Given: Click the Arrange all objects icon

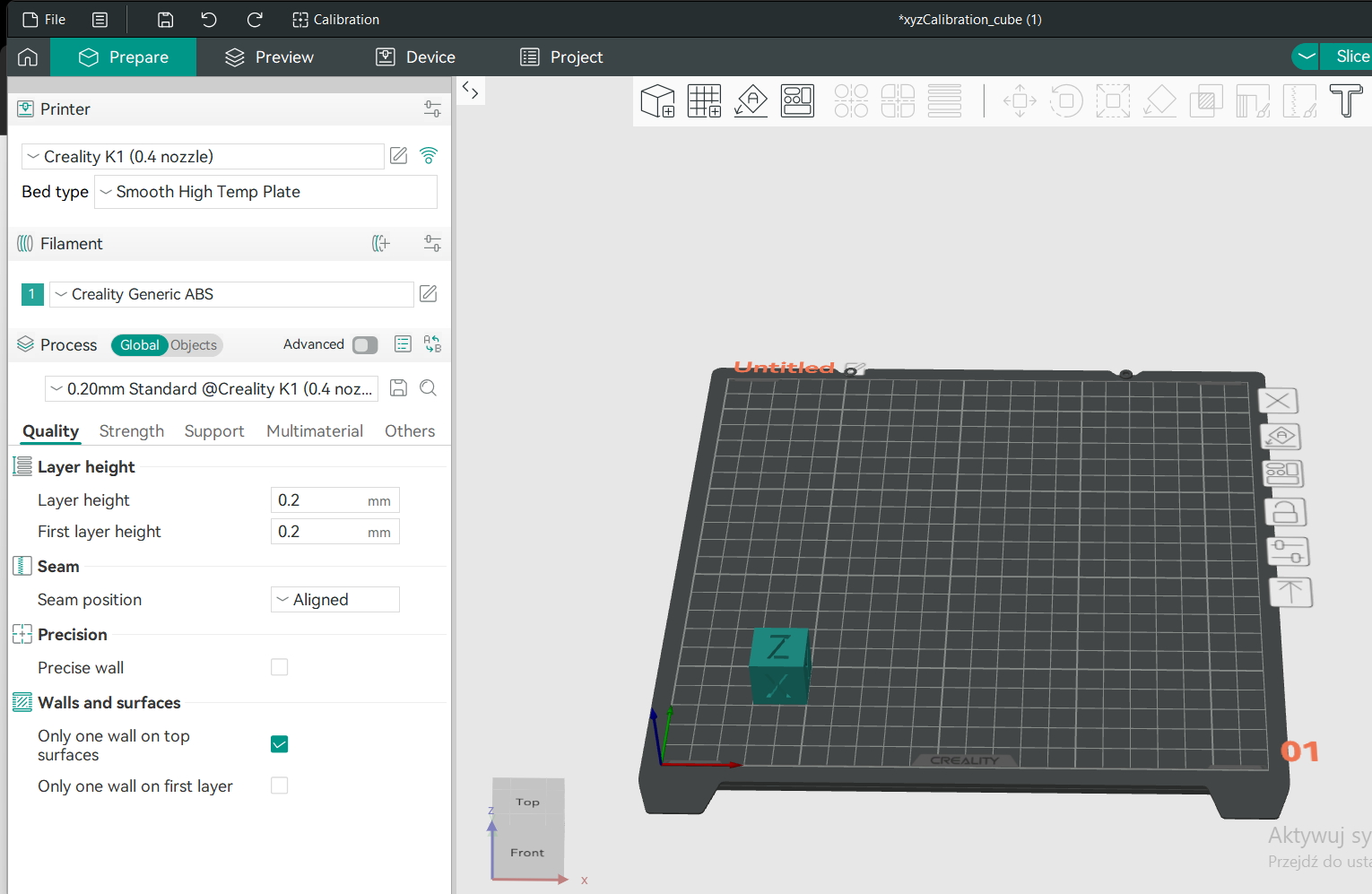Looking at the screenshot, I should tap(797, 101).
